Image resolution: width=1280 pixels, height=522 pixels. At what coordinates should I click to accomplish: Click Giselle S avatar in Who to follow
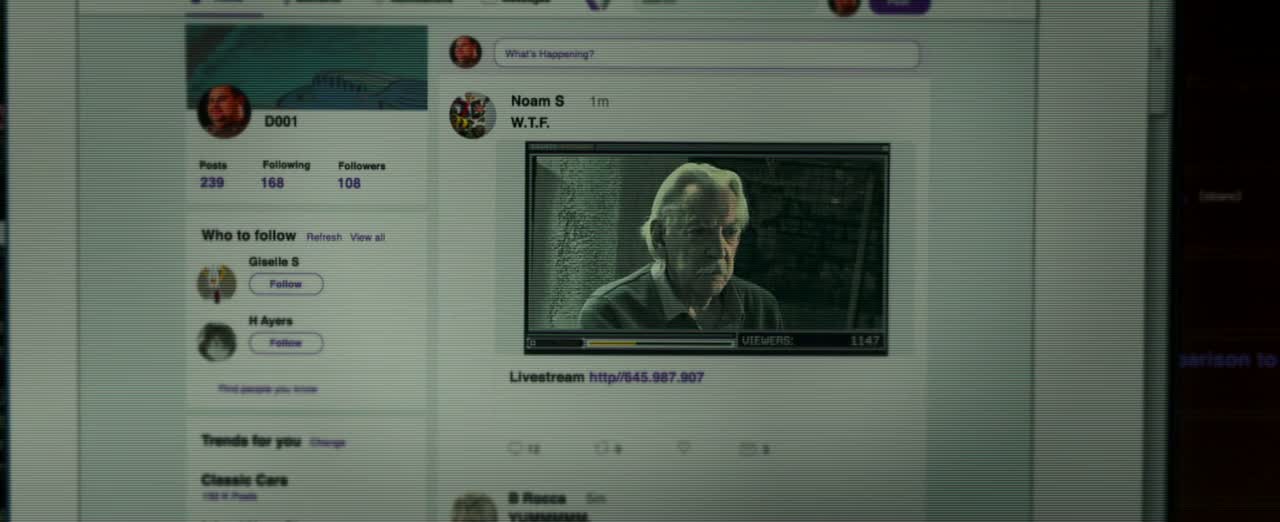coord(217,283)
